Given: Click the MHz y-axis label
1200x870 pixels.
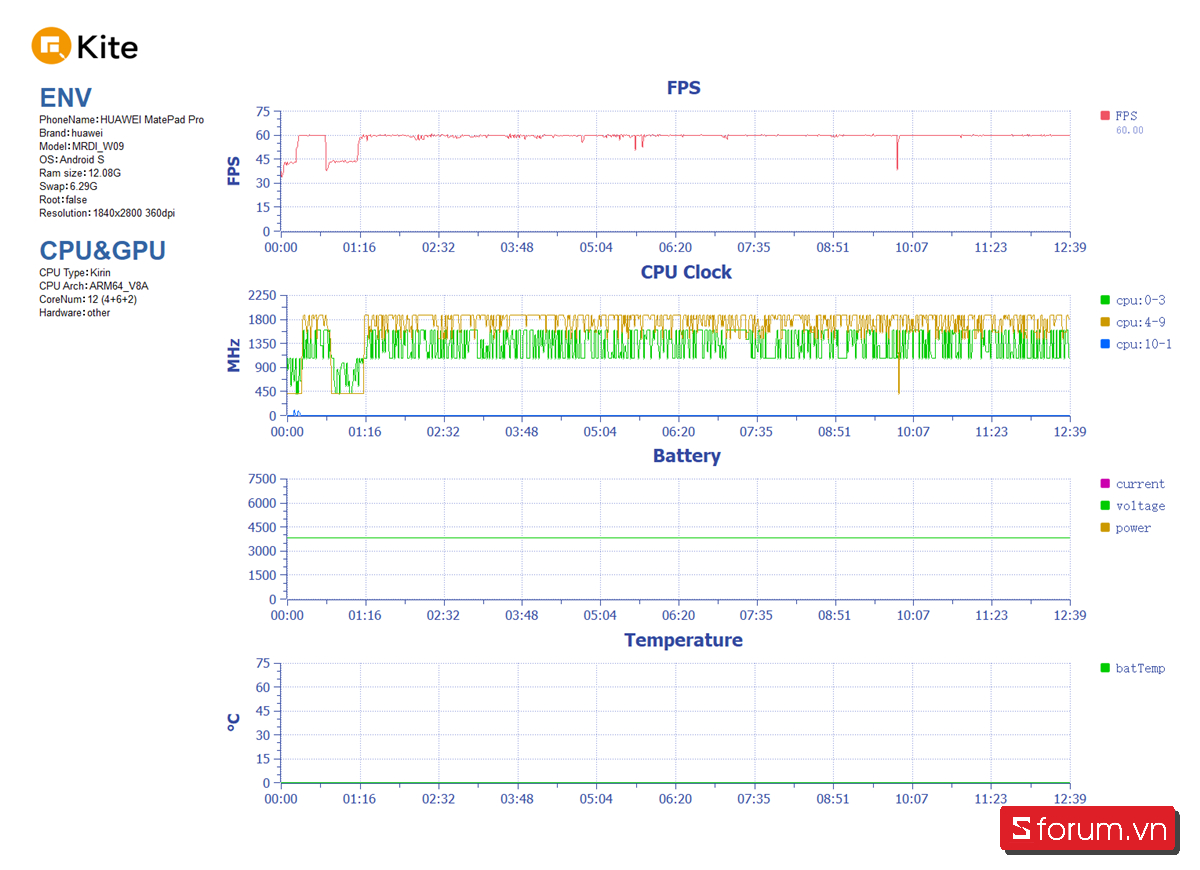Looking at the screenshot, I should tap(234, 355).
